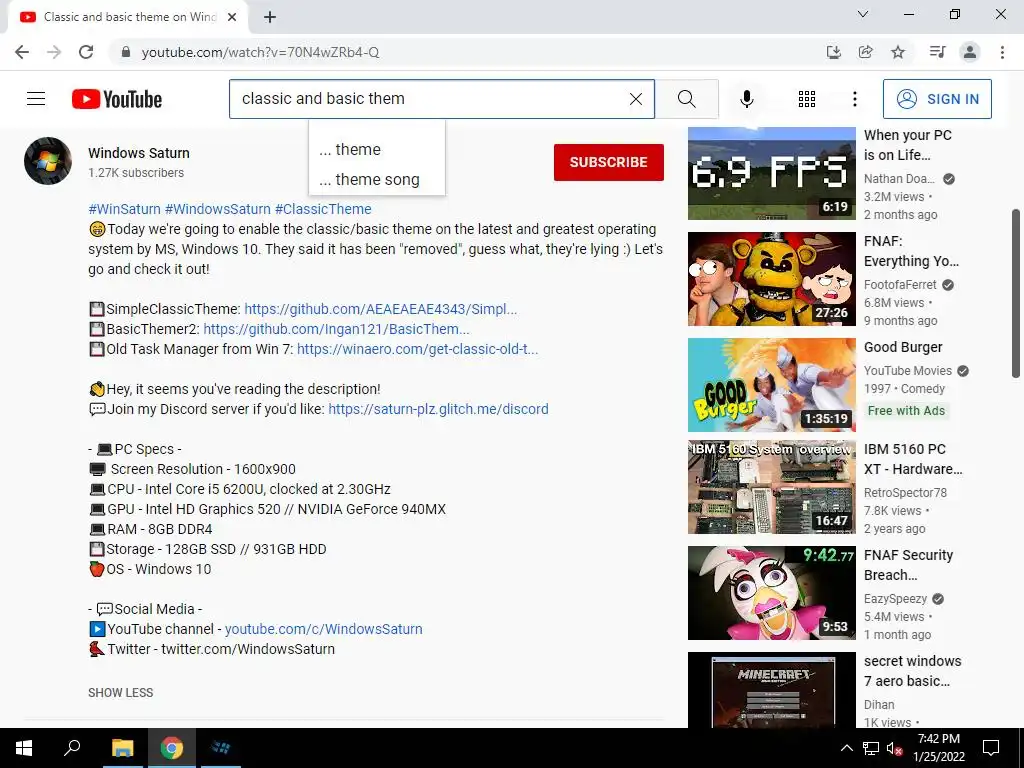Open Chrome profile avatar
Screen dimensions: 1024x768
[970, 52]
